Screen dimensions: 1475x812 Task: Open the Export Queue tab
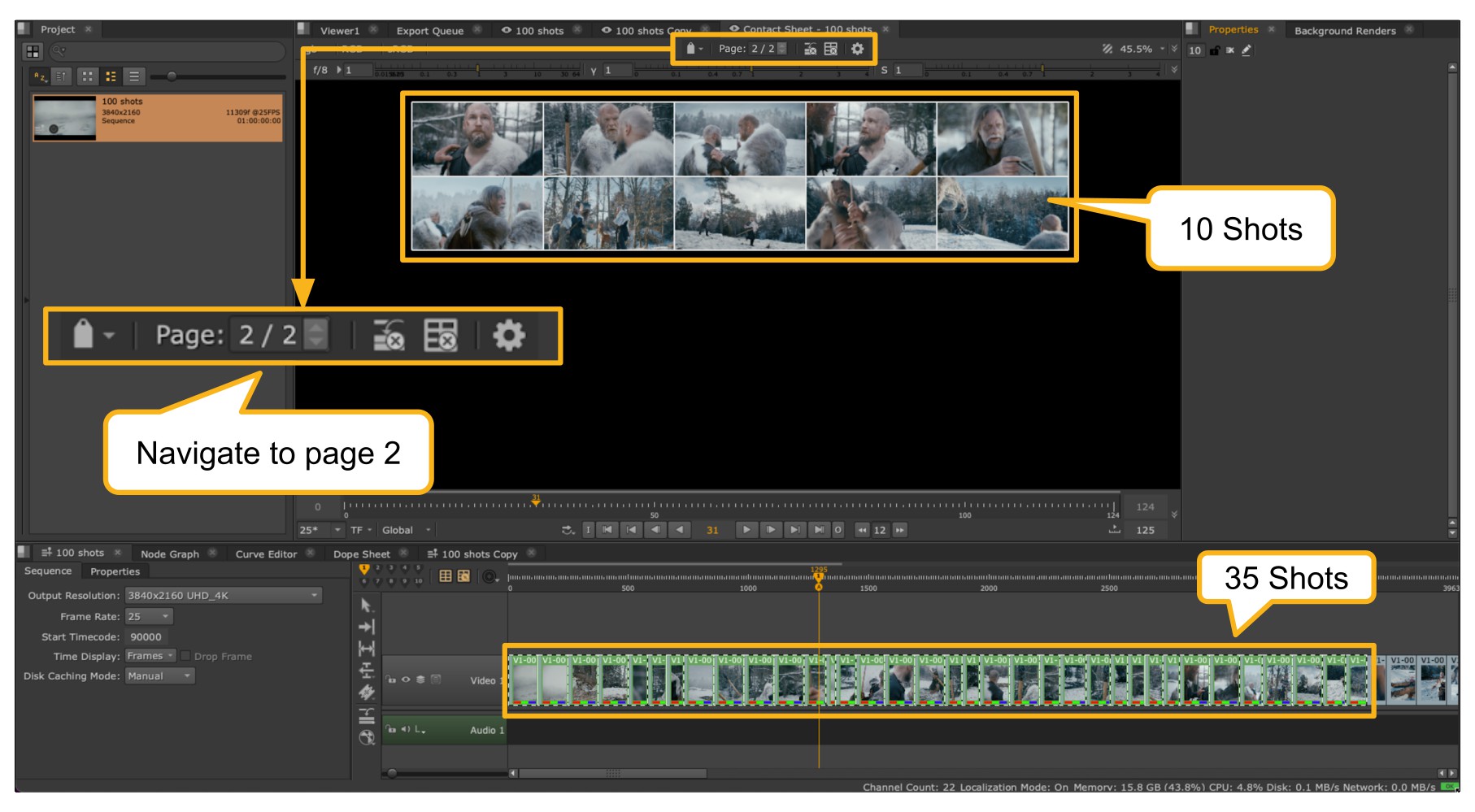tap(429, 31)
